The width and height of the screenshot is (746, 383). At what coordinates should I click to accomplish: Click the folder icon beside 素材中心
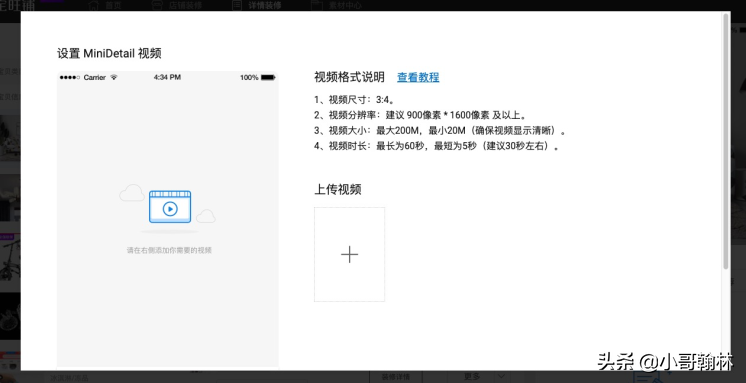pos(316,5)
